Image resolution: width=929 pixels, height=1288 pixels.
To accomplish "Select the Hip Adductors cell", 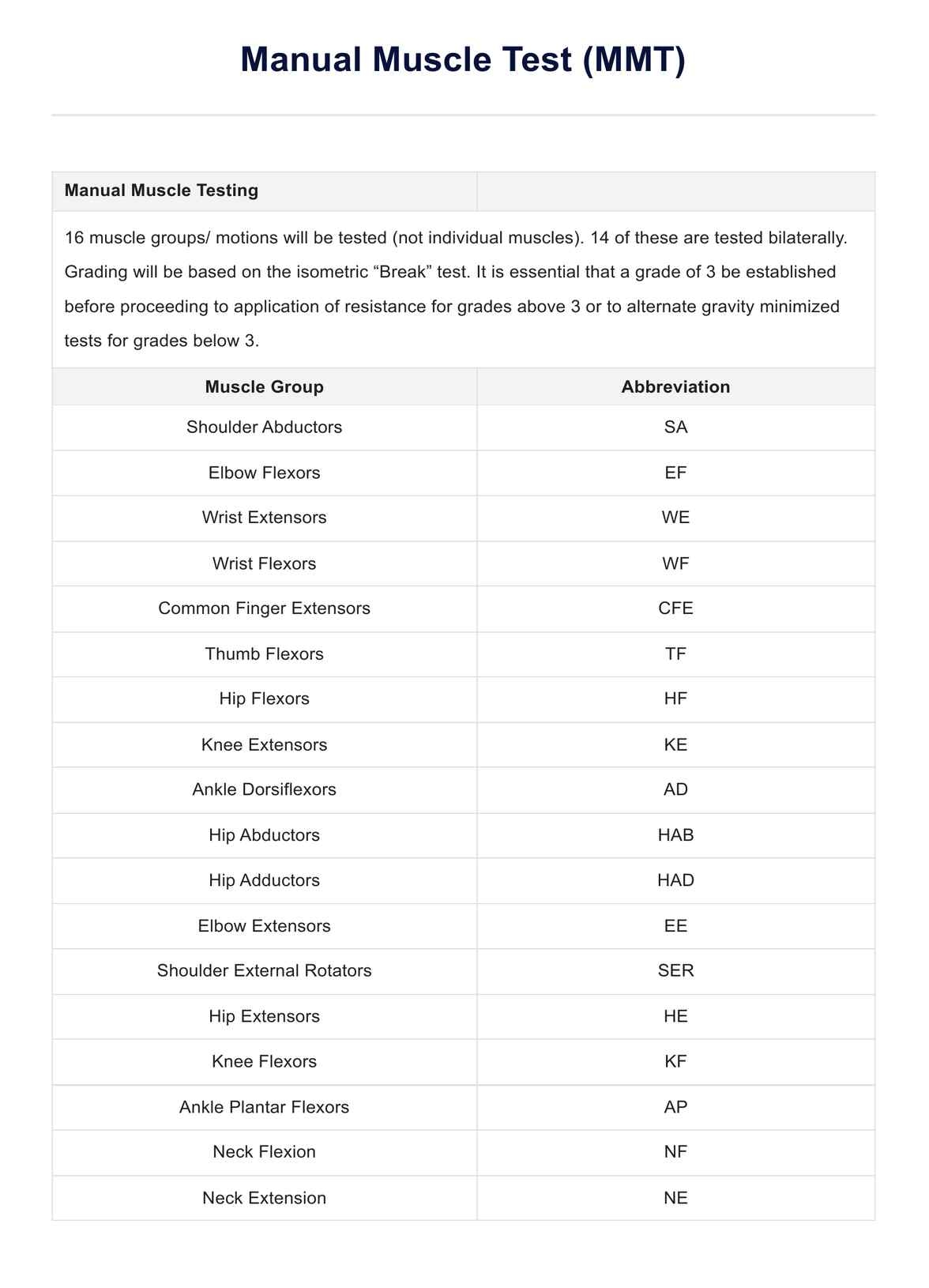I will click(x=264, y=880).
